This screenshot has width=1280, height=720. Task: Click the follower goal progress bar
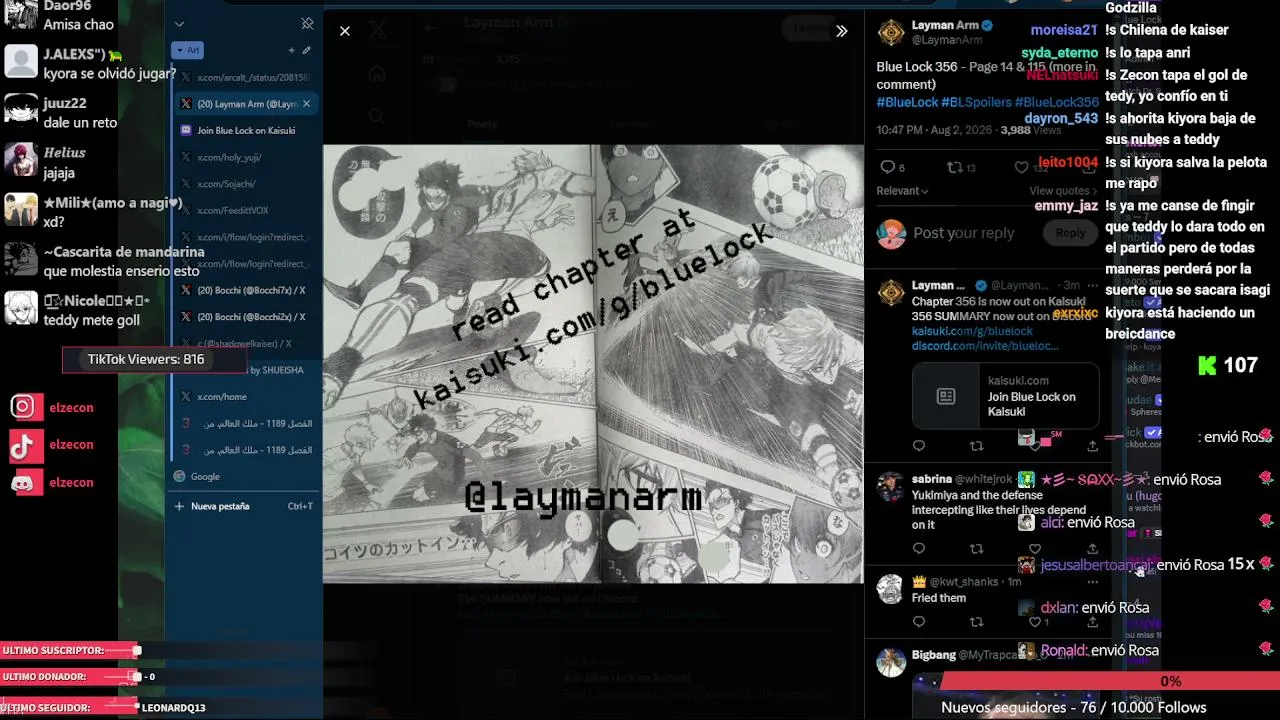tap(1108, 682)
